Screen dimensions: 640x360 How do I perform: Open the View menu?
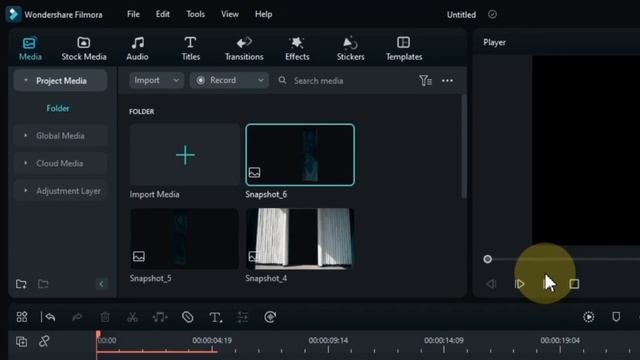tap(230, 14)
